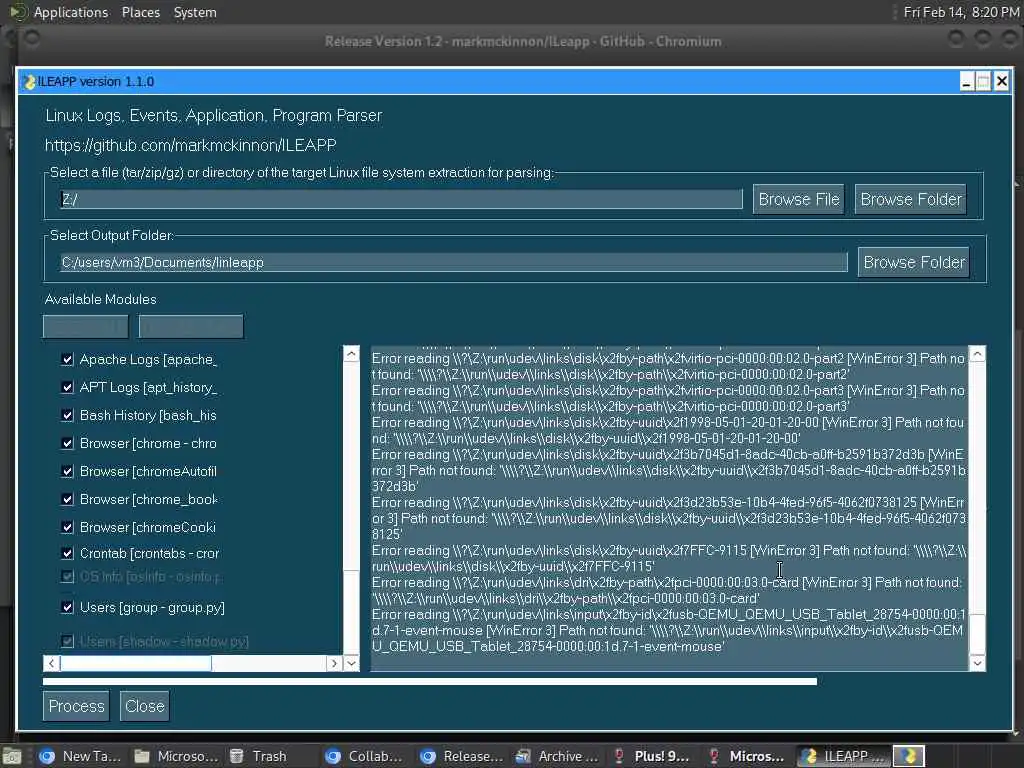Click the clock showing Fri Feb 14
This screenshot has height=768, width=1024.
[x=961, y=12]
